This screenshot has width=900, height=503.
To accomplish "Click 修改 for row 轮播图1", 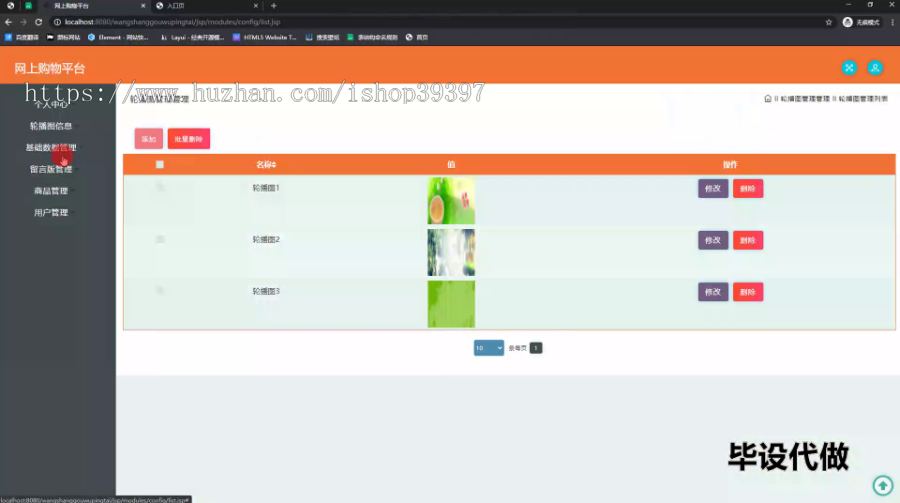I will [713, 188].
